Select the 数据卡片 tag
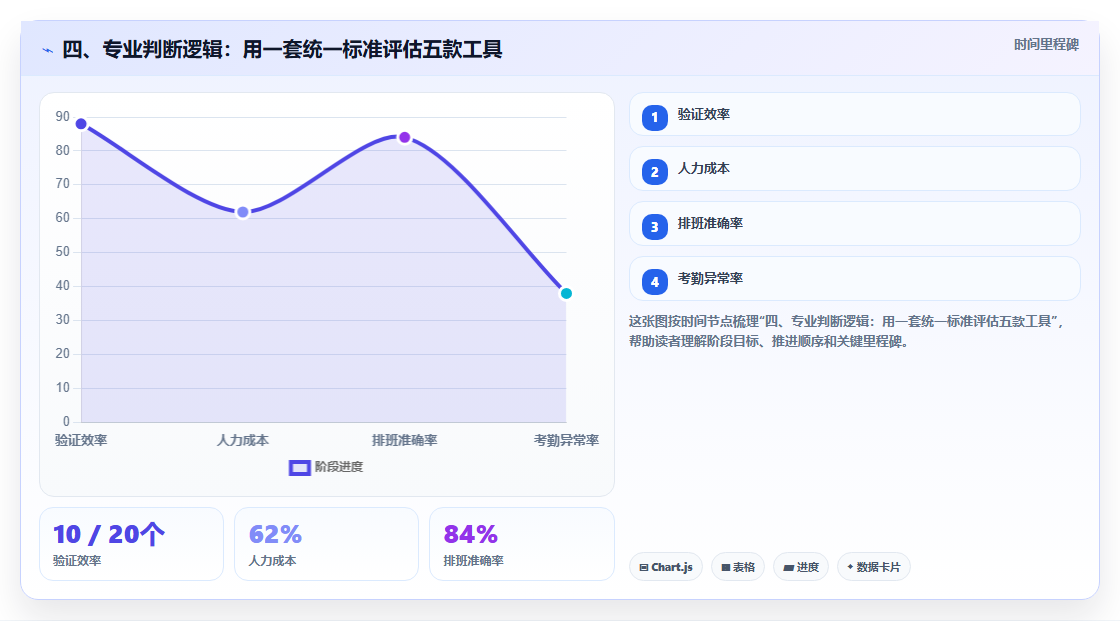The height and width of the screenshot is (621, 1120). (x=874, y=567)
